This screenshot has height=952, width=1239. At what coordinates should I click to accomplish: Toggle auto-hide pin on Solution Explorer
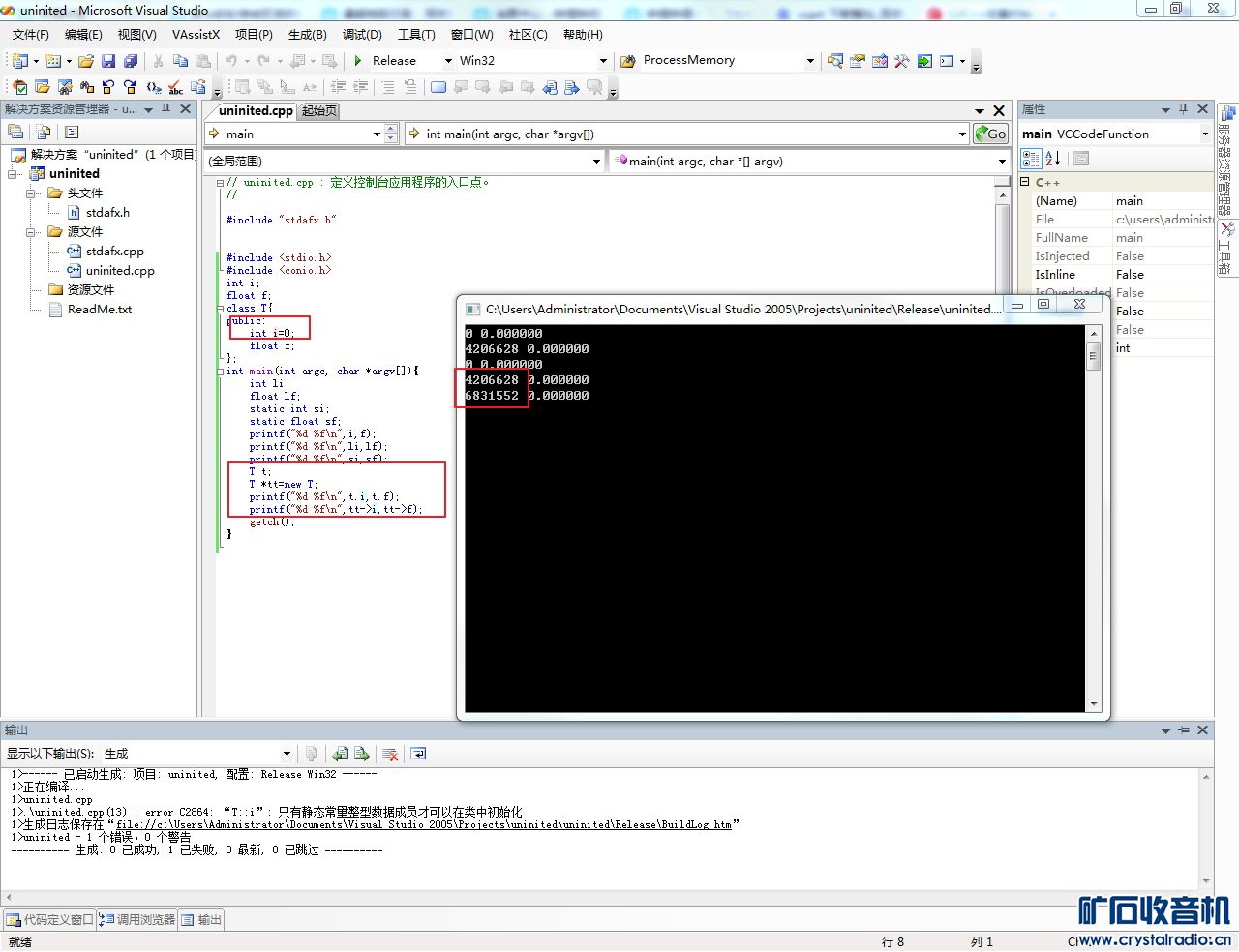click(166, 109)
